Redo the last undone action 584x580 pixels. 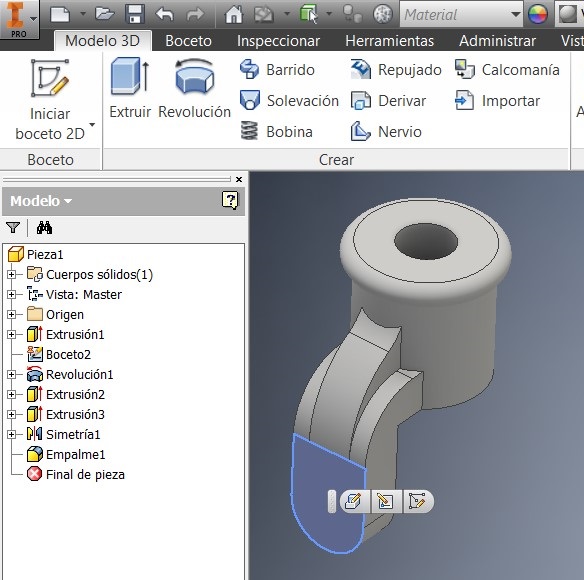[x=195, y=15]
